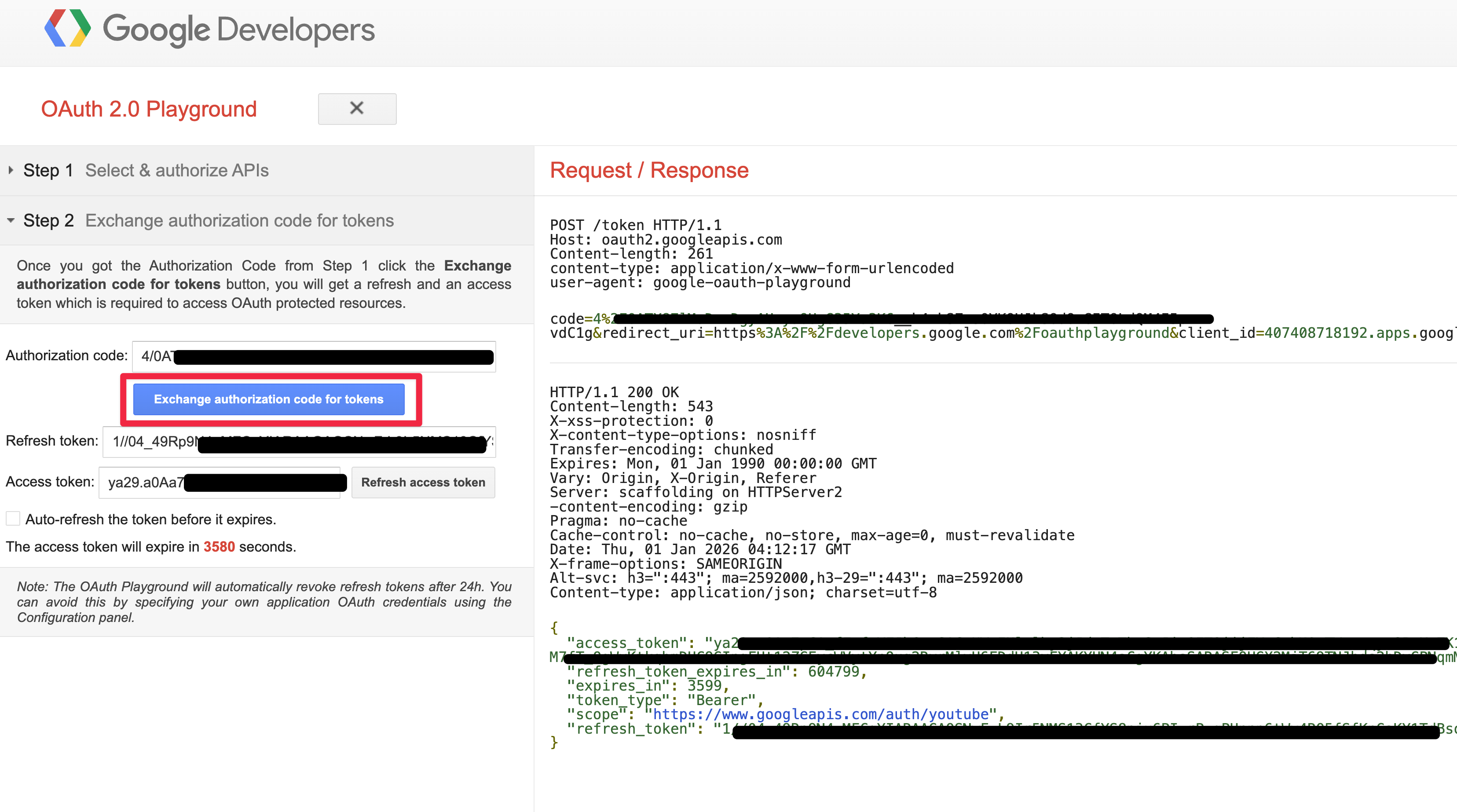Click the red 3580 seconds expiry counter
1457x812 pixels.
pos(219,547)
